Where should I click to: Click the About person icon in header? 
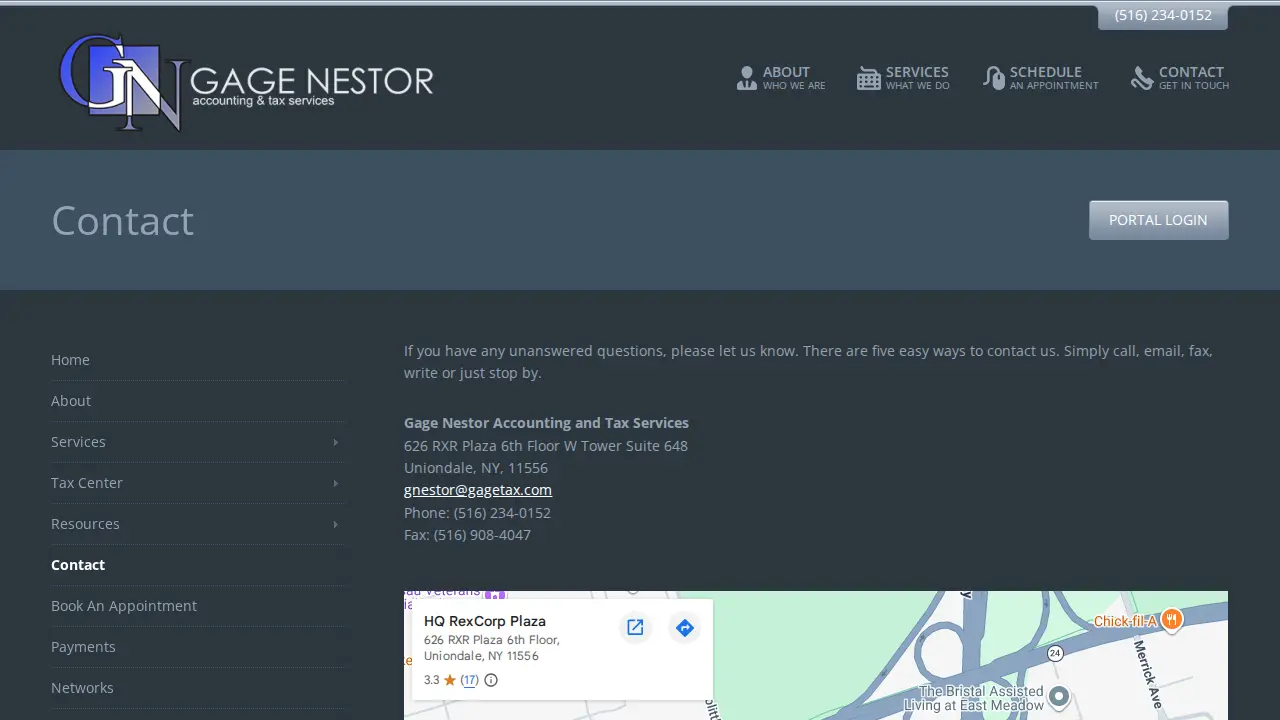[747, 78]
